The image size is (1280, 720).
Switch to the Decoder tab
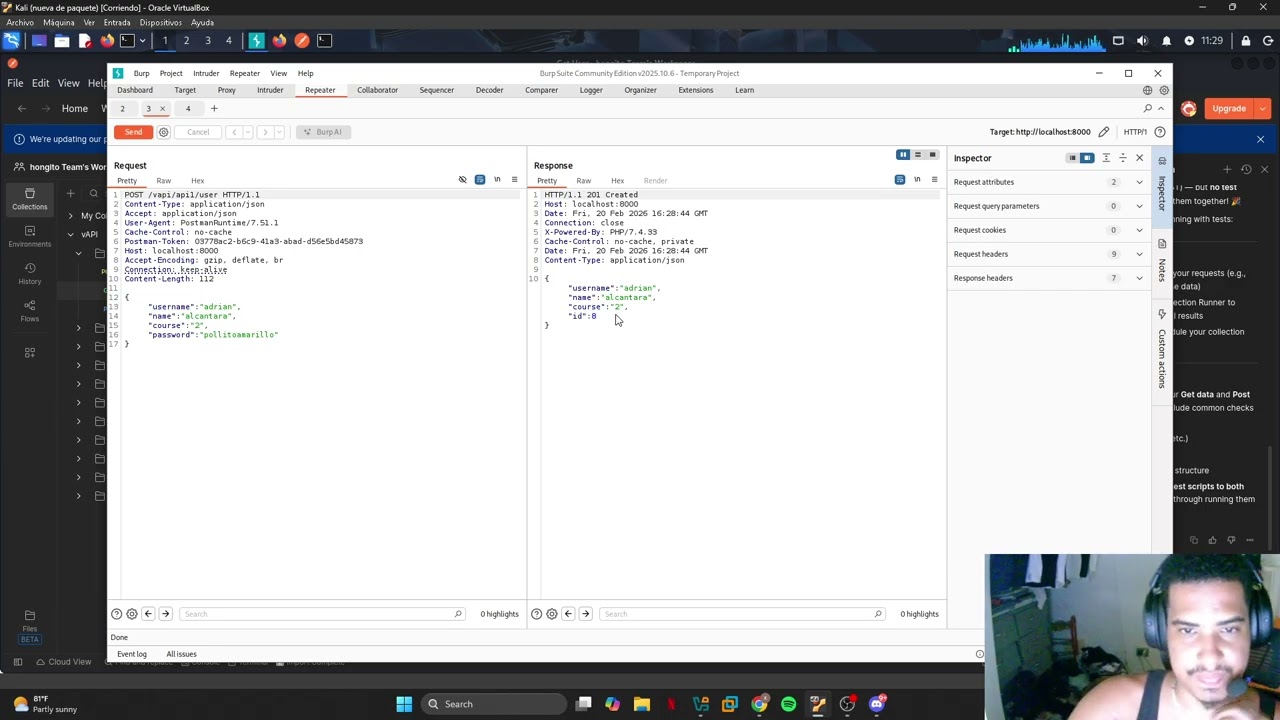click(489, 90)
